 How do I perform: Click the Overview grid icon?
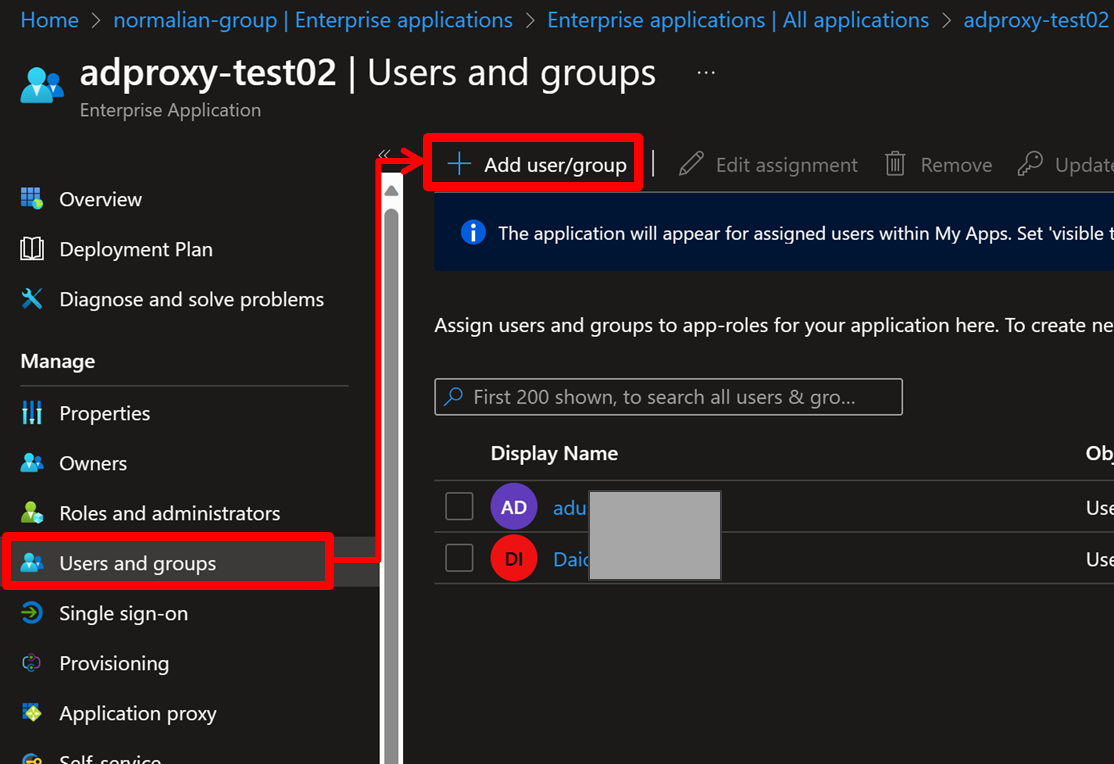click(31, 199)
